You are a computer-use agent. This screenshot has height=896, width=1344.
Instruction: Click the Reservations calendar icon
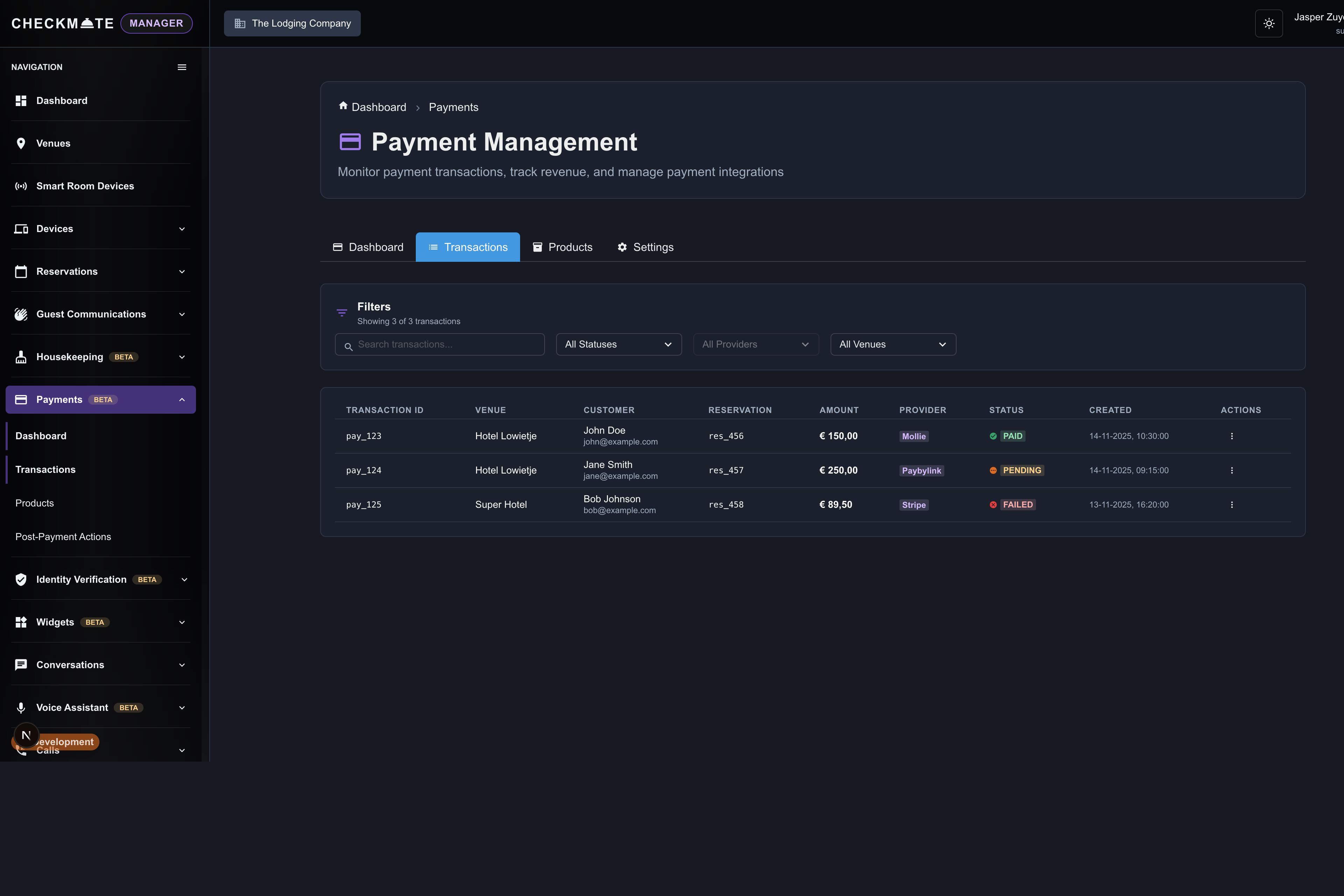click(21, 272)
